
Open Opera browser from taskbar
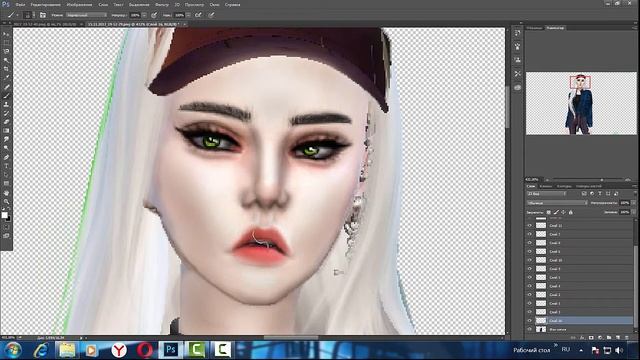tap(144, 350)
